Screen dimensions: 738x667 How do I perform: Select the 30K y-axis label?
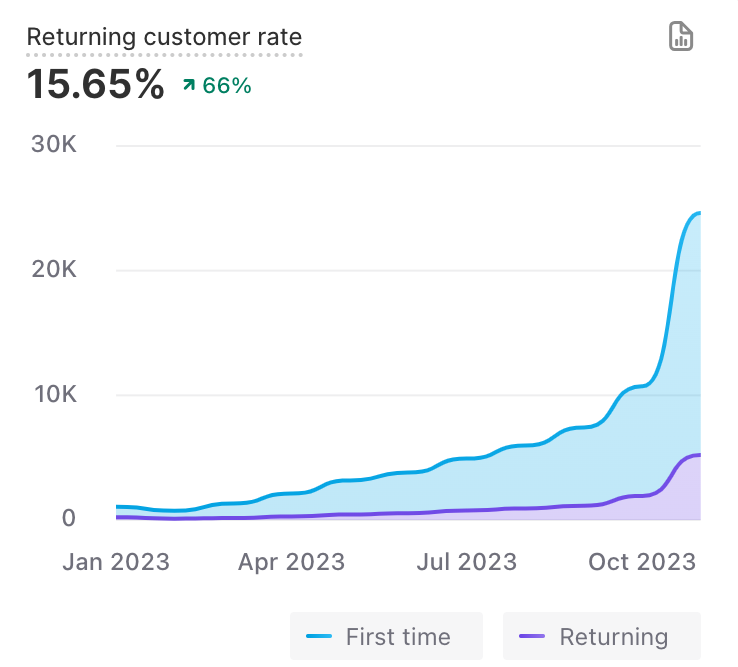click(54, 145)
